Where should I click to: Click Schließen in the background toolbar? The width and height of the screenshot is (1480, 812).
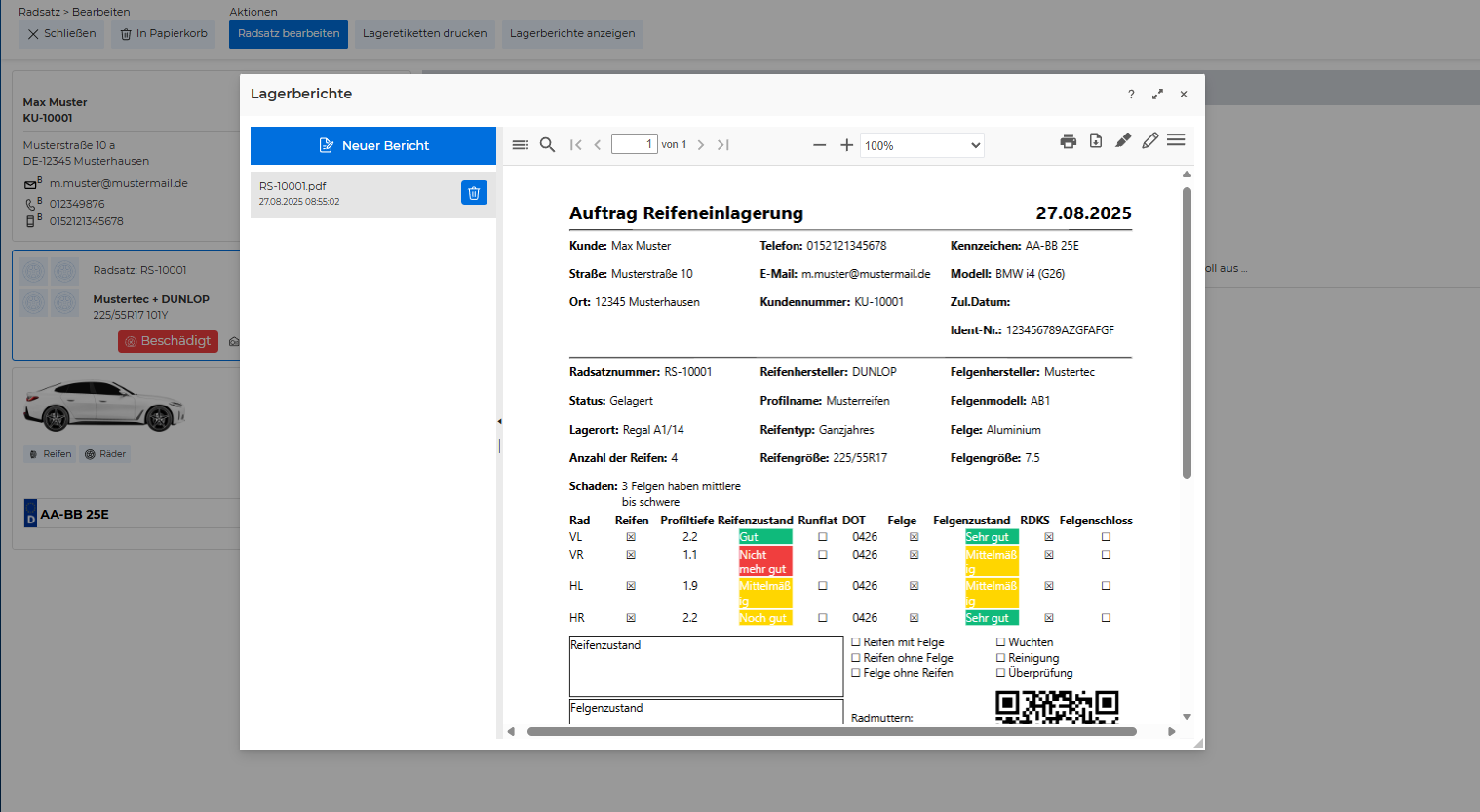point(61,33)
